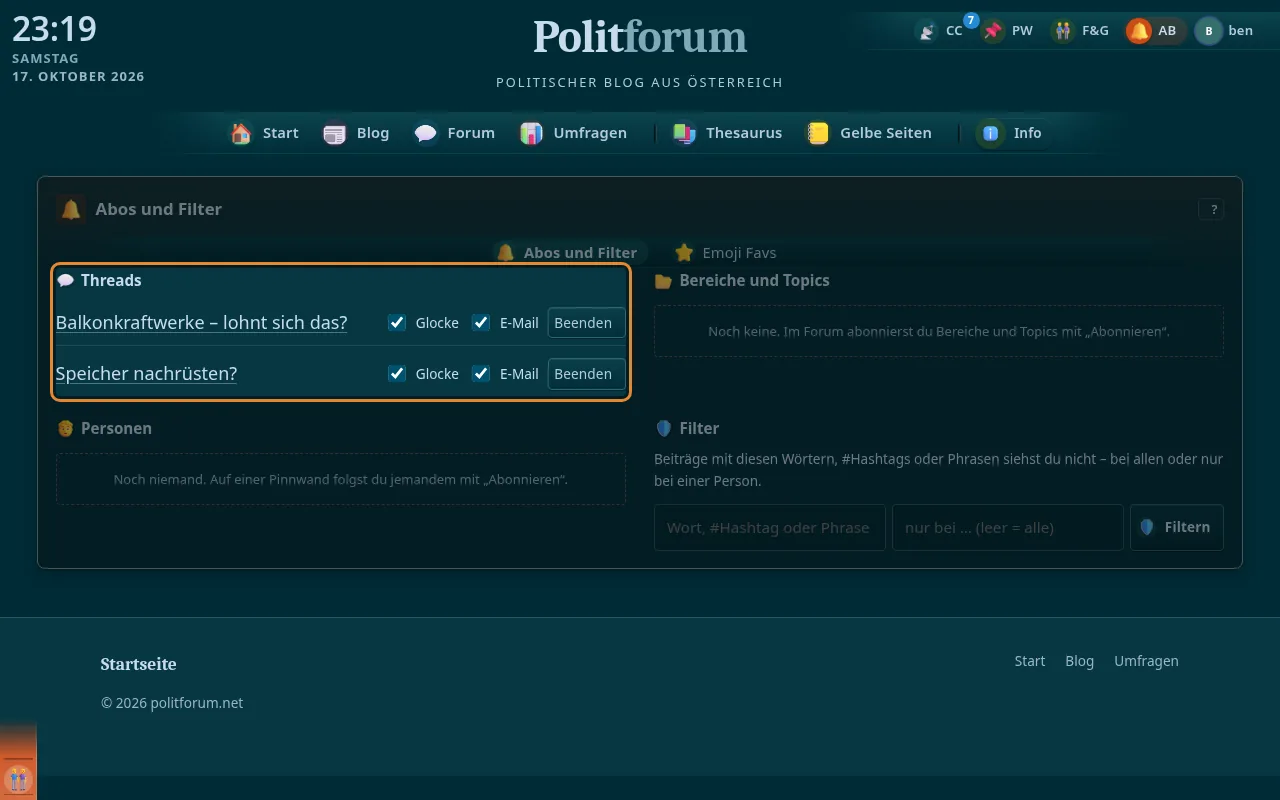Toggle E-Mail for Balkonkraftwerke thread
Image resolution: width=1280 pixels, height=800 pixels.
click(481, 322)
